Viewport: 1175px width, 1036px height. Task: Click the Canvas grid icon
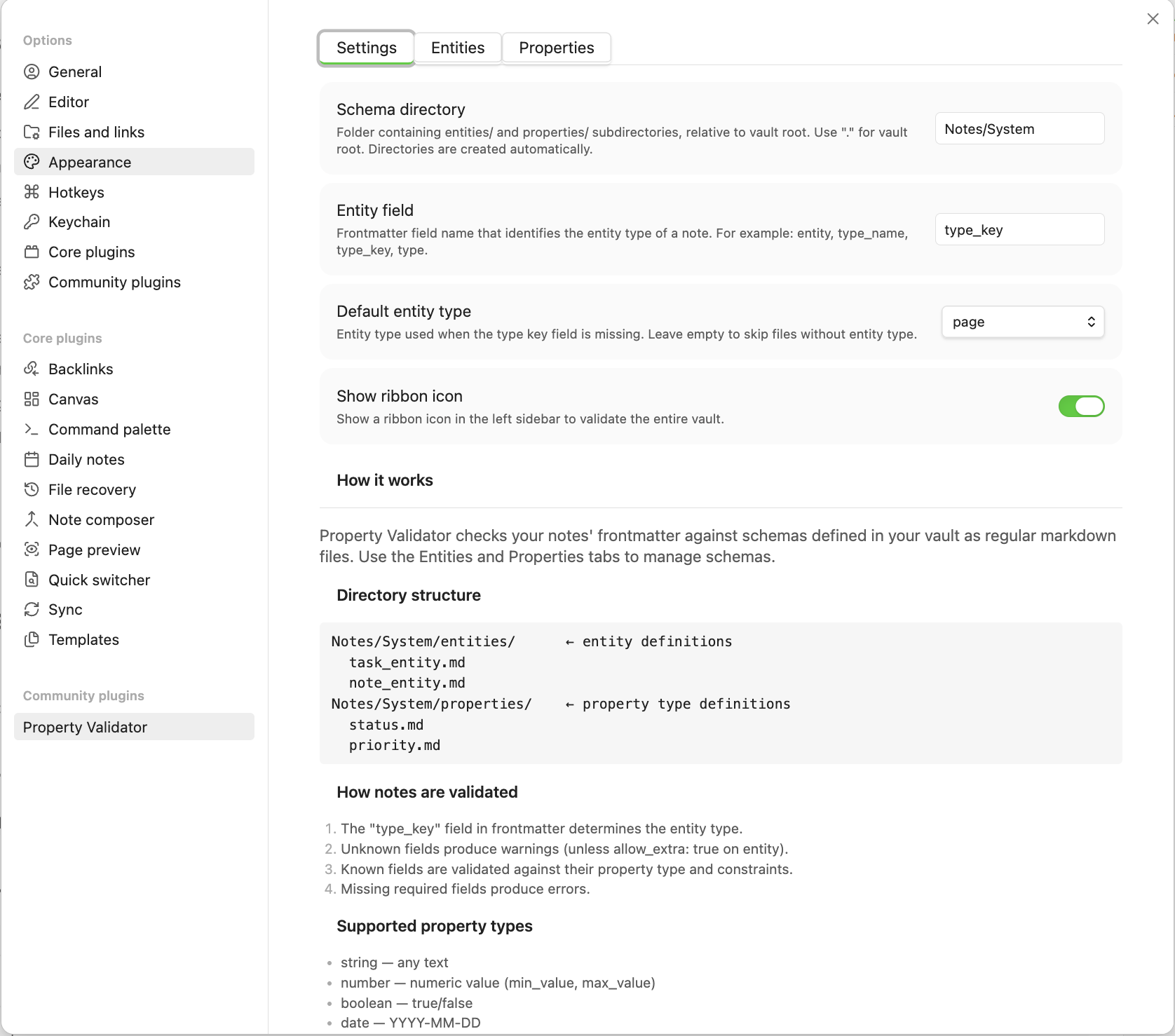pyautogui.click(x=32, y=399)
